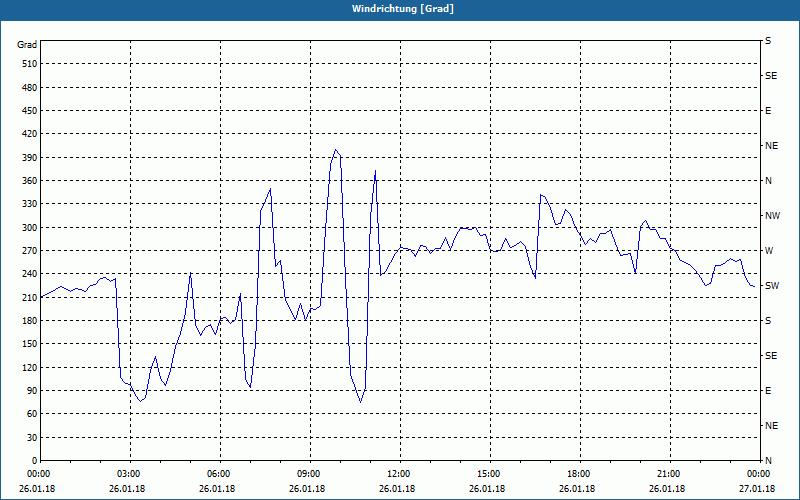Viewport: 800px width, 500px height.
Task: Click the 12:00 time label
Action: tap(400, 473)
